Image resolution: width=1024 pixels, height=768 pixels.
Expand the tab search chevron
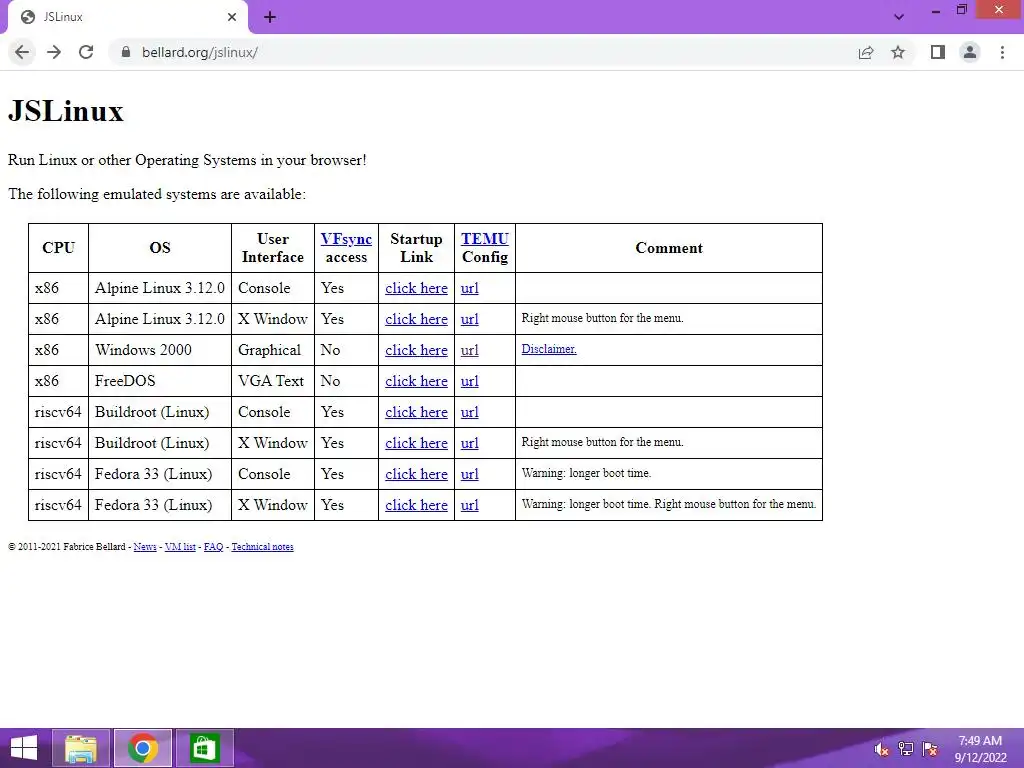pyautogui.click(x=899, y=17)
